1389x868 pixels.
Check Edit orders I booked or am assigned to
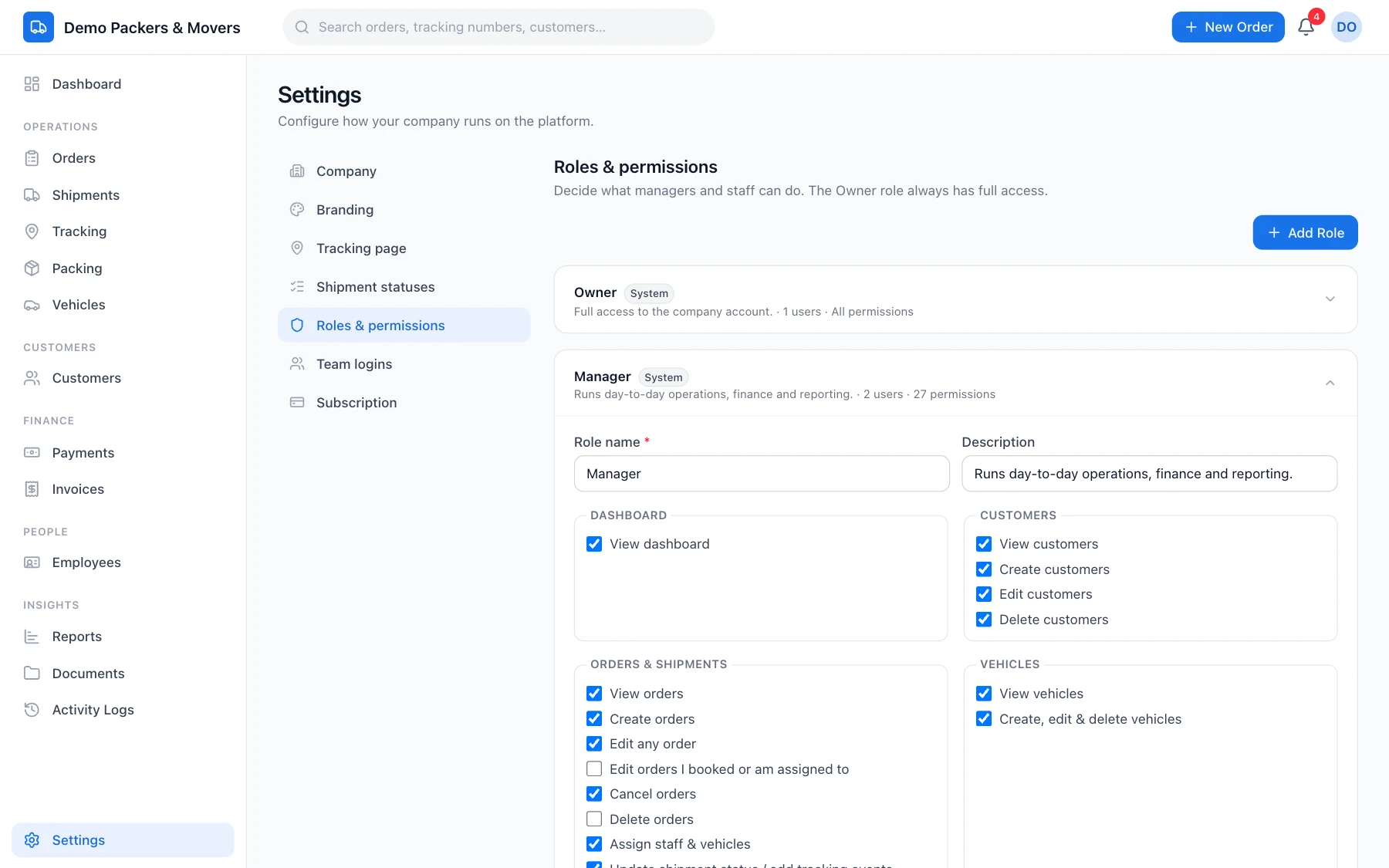(x=594, y=769)
